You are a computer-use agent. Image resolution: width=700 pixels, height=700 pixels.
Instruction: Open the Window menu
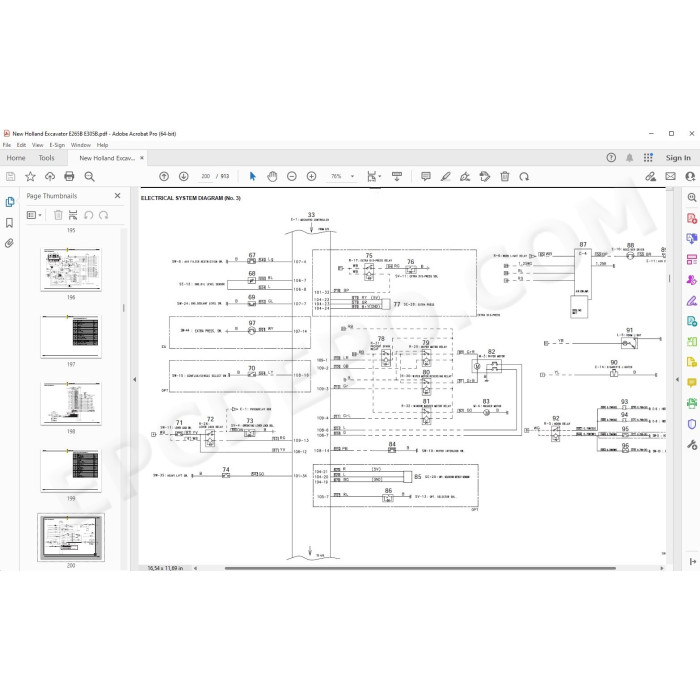pos(81,145)
